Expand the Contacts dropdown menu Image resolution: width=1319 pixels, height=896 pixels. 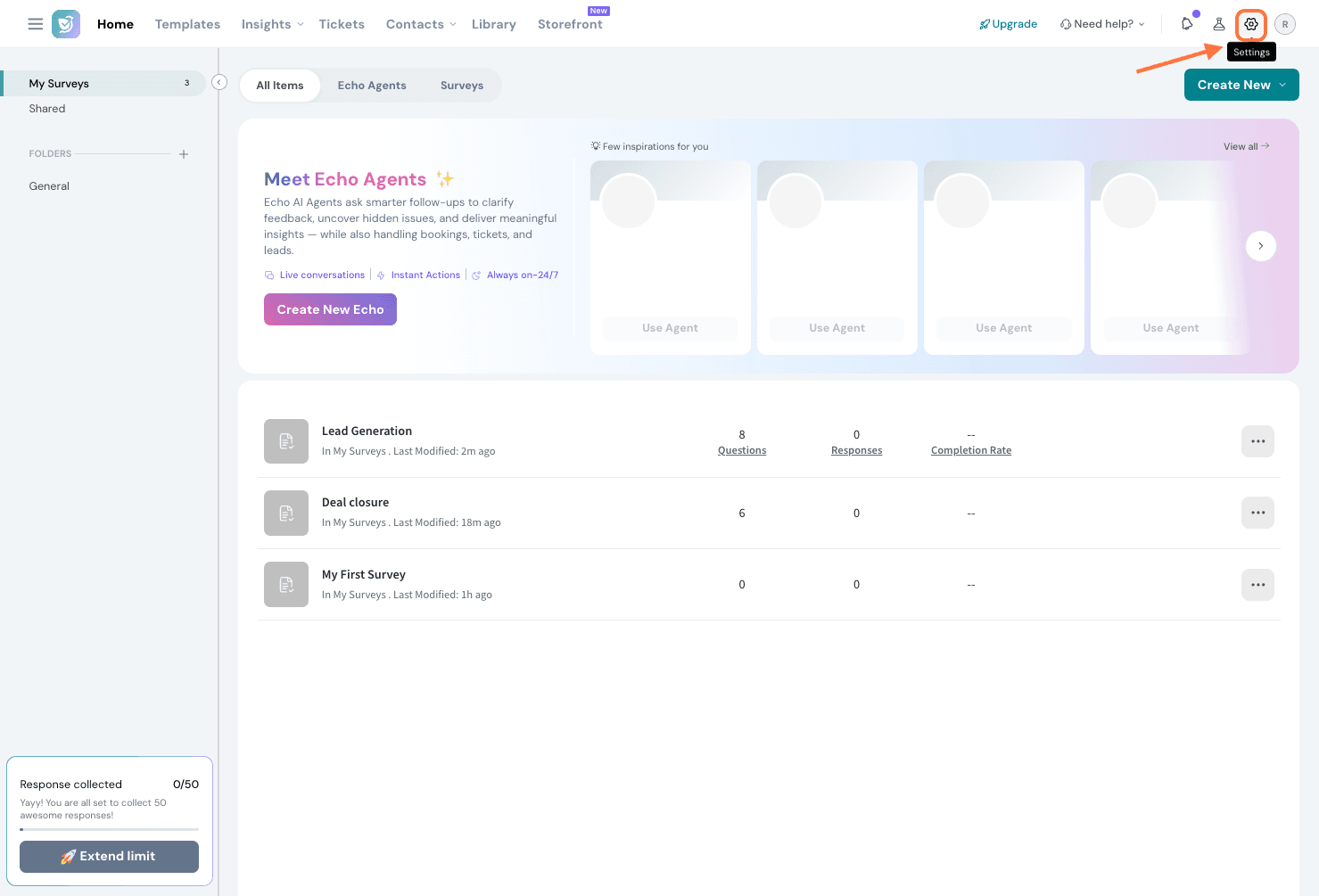point(421,24)
